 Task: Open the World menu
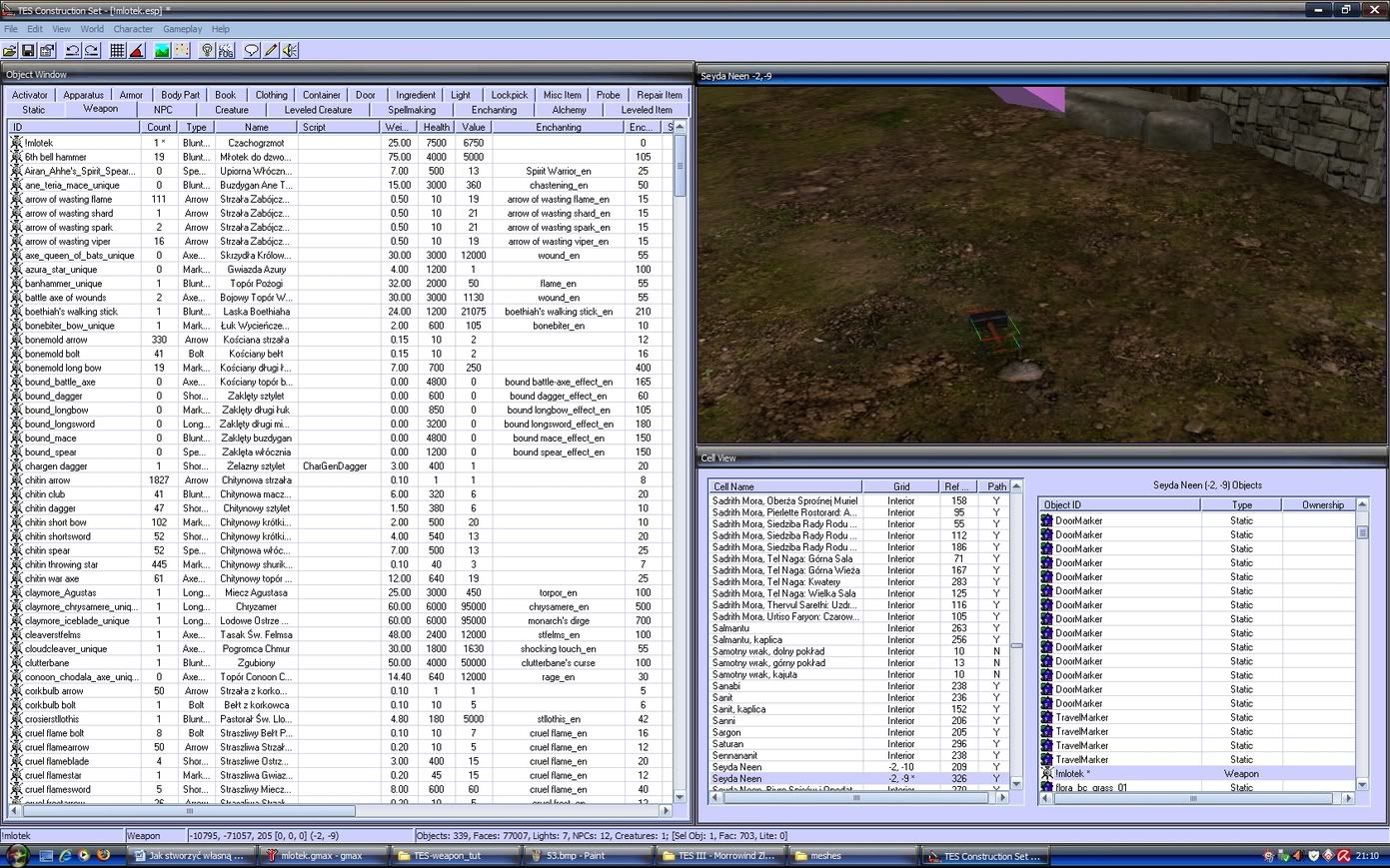coord(92,29)
